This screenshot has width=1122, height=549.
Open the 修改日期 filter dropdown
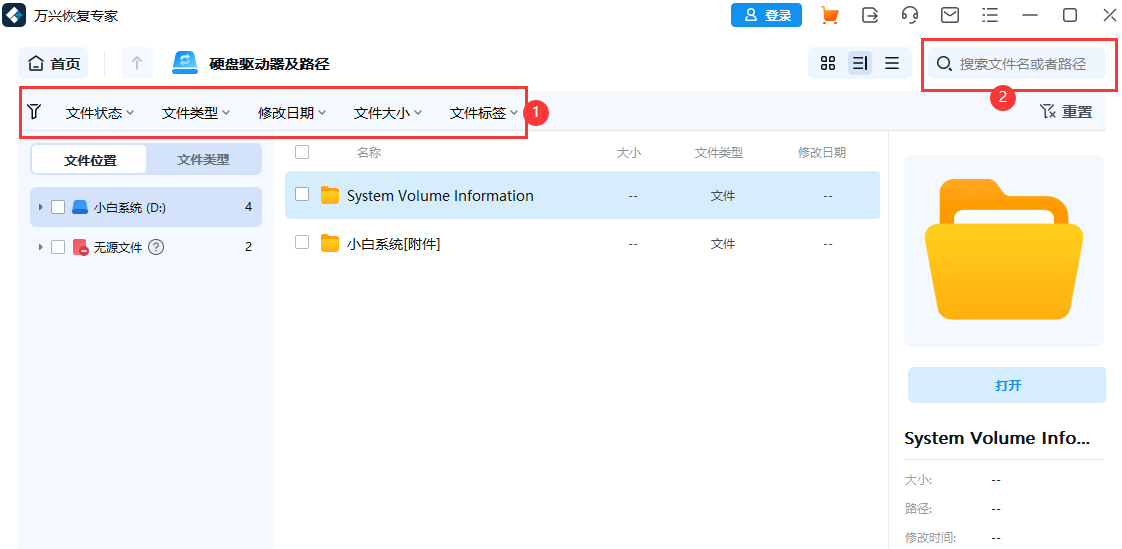tap(292, 112)
